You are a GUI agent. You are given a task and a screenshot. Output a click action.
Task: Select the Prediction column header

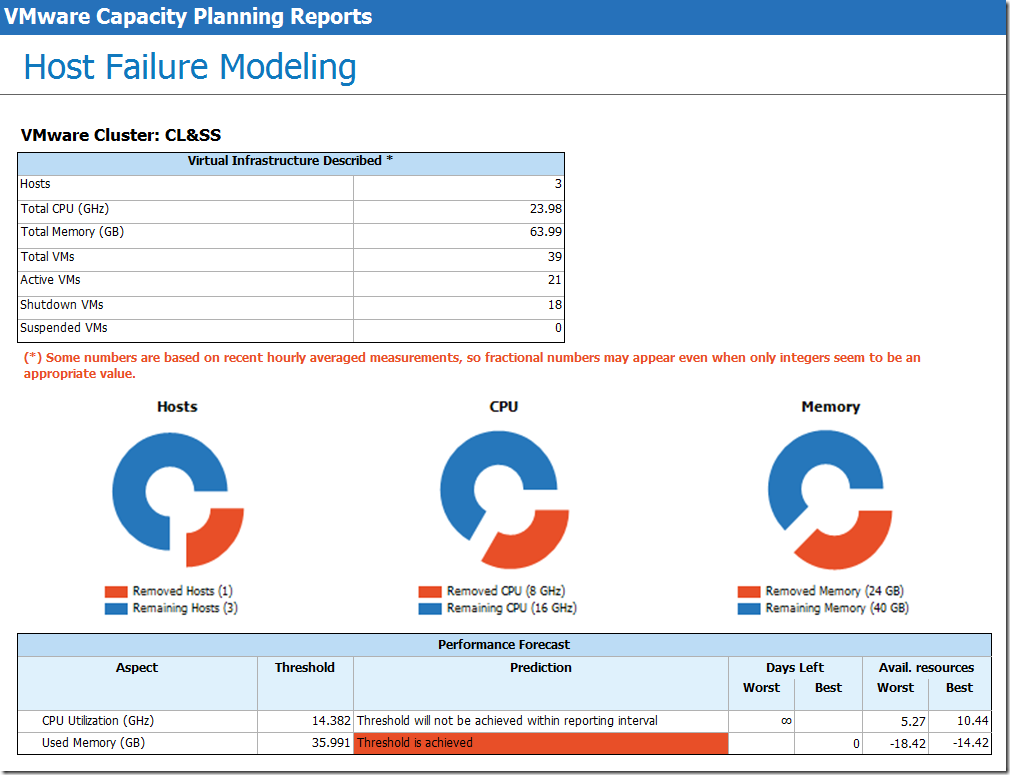click(x=541, y=668)
